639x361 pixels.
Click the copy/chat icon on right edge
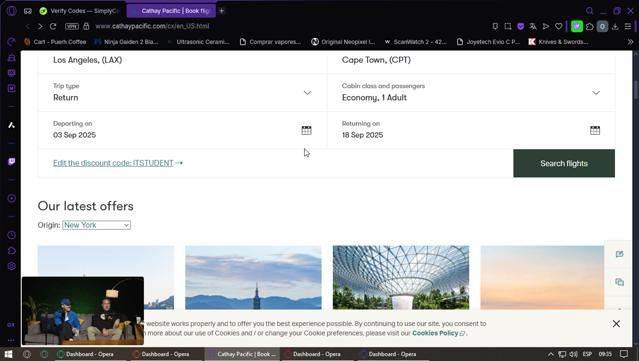point(619,282)
